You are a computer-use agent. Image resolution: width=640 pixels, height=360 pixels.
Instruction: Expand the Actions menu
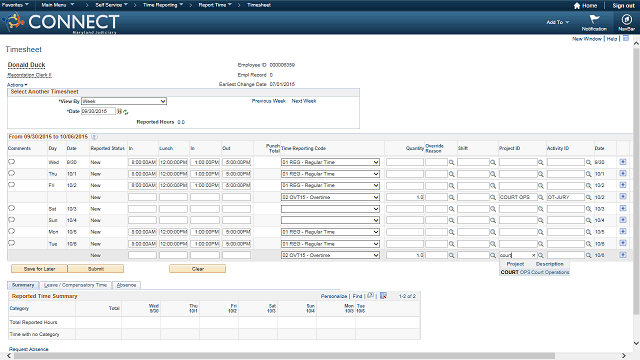pyautogui.click(x=17, y=85)
